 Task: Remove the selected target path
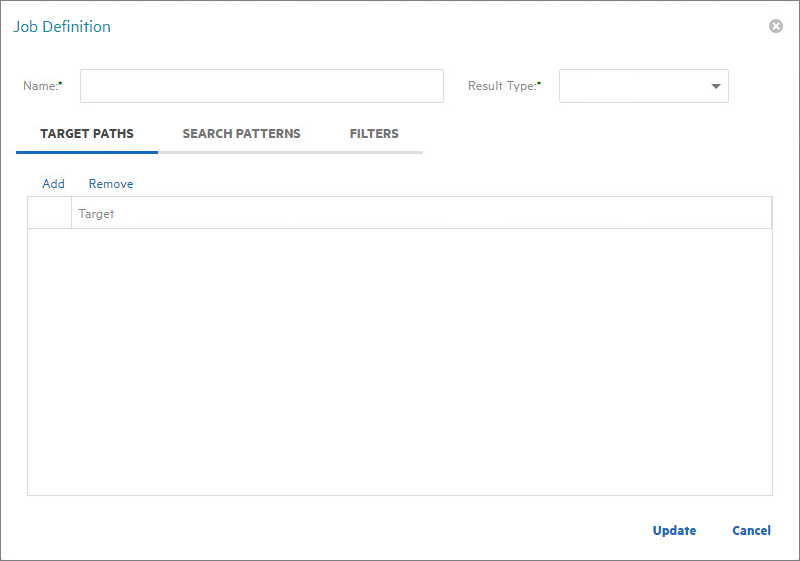pos(111,184)
